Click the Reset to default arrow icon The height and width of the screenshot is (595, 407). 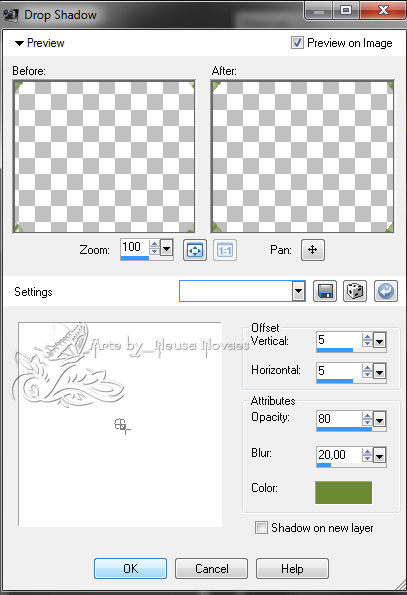(x=386, y=291)
